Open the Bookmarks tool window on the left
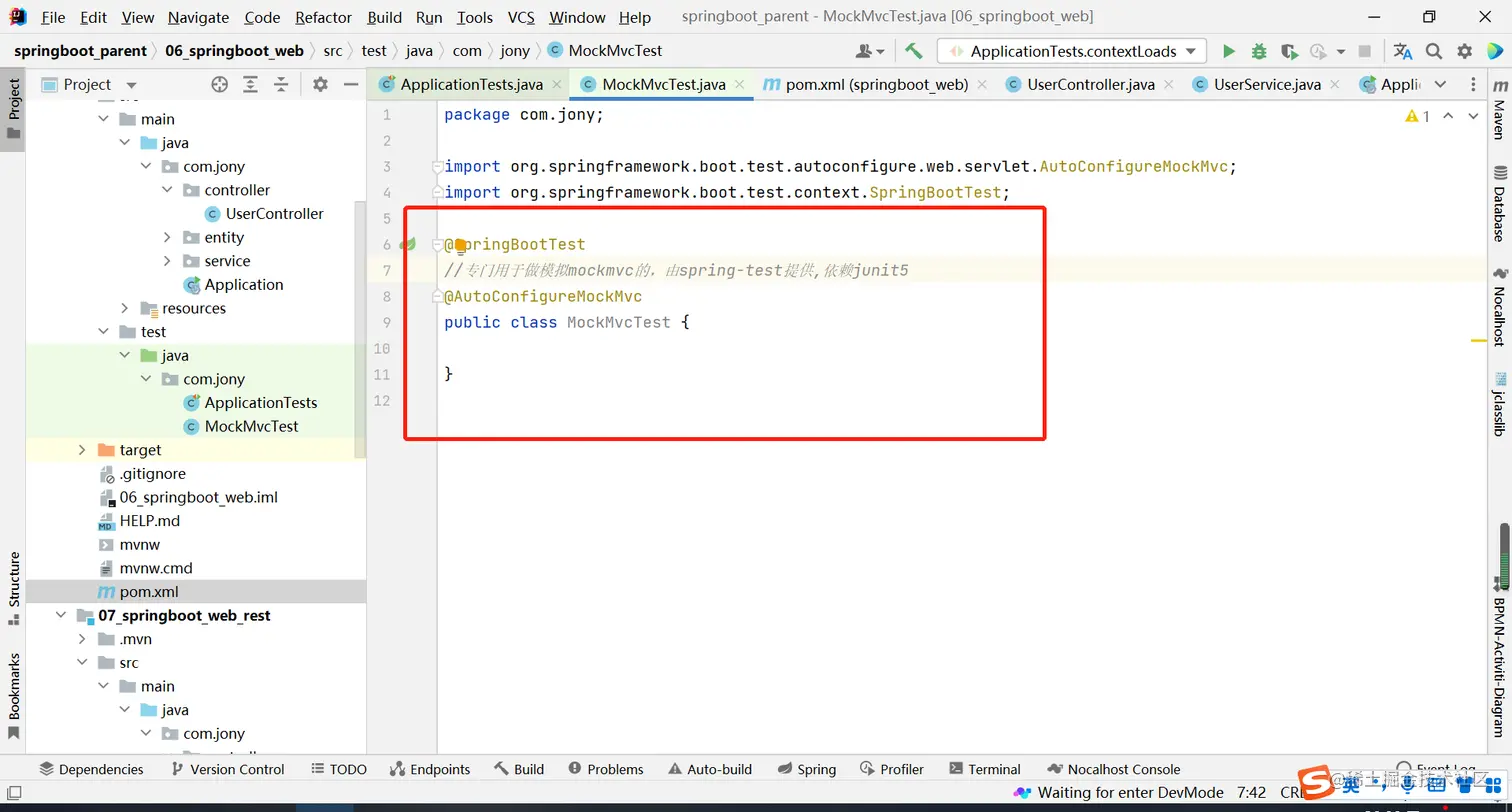This screenshot has height=812, width=1512. click(14, 696)
